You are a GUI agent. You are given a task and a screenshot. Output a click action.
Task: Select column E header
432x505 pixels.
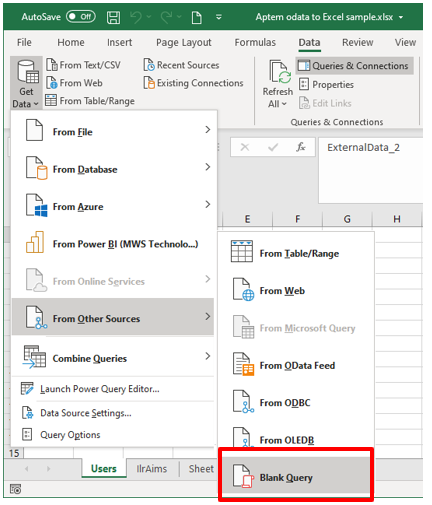(x=247, y=219)
